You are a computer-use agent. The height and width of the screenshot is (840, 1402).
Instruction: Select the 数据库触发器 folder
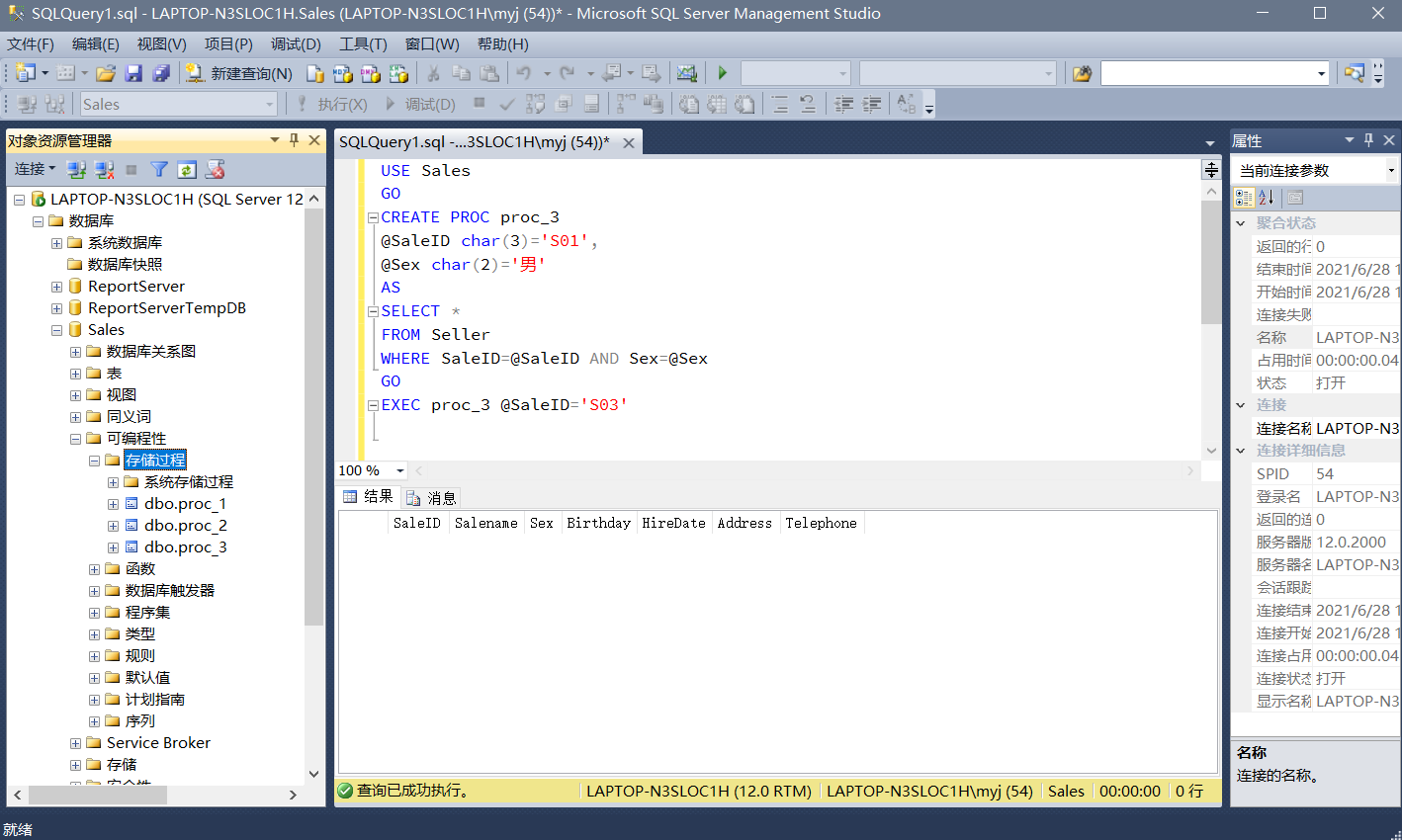click(170, 591)
